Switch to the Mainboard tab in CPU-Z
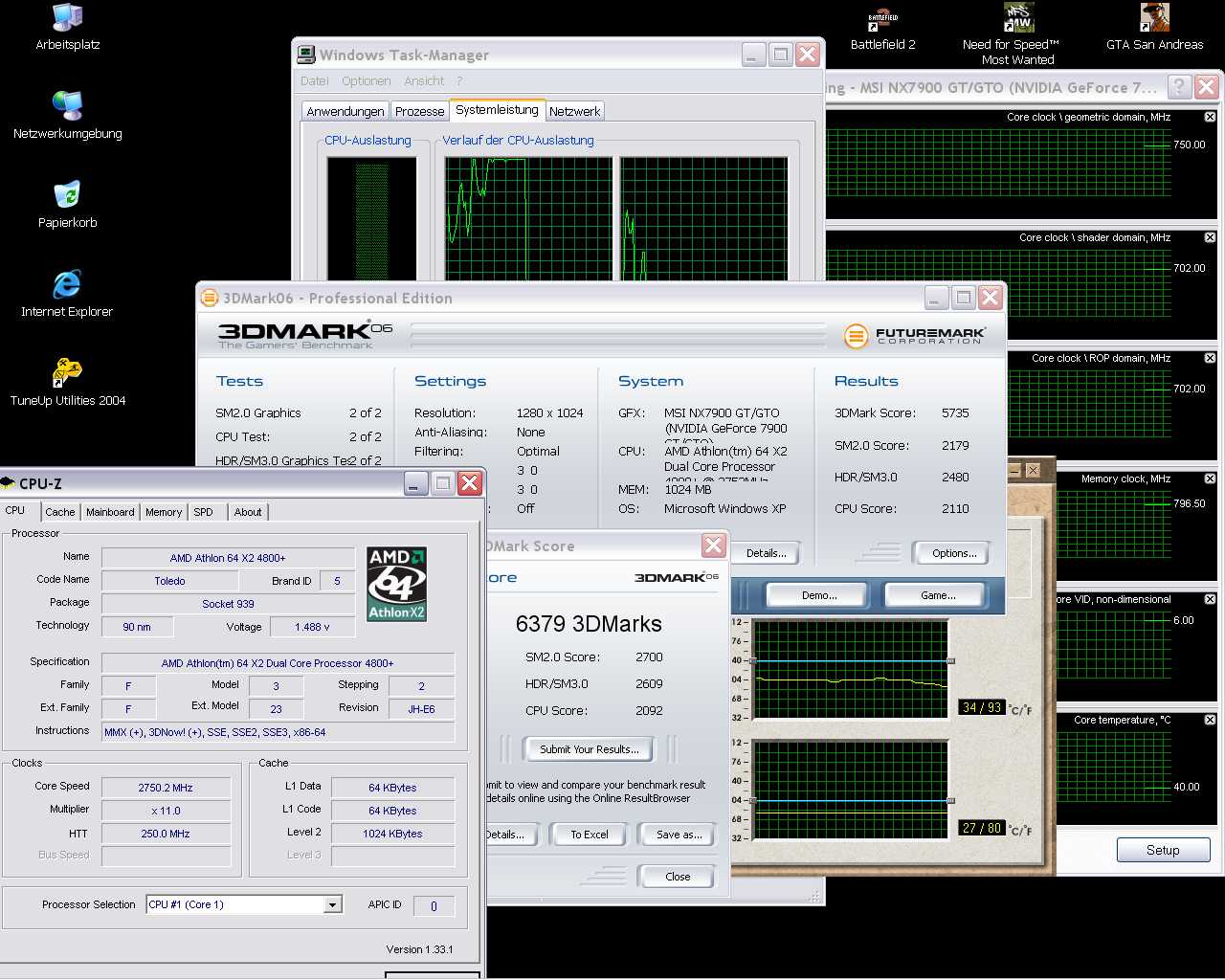The width and height of the screenshot is (1225, 980). tap(110, 512)
